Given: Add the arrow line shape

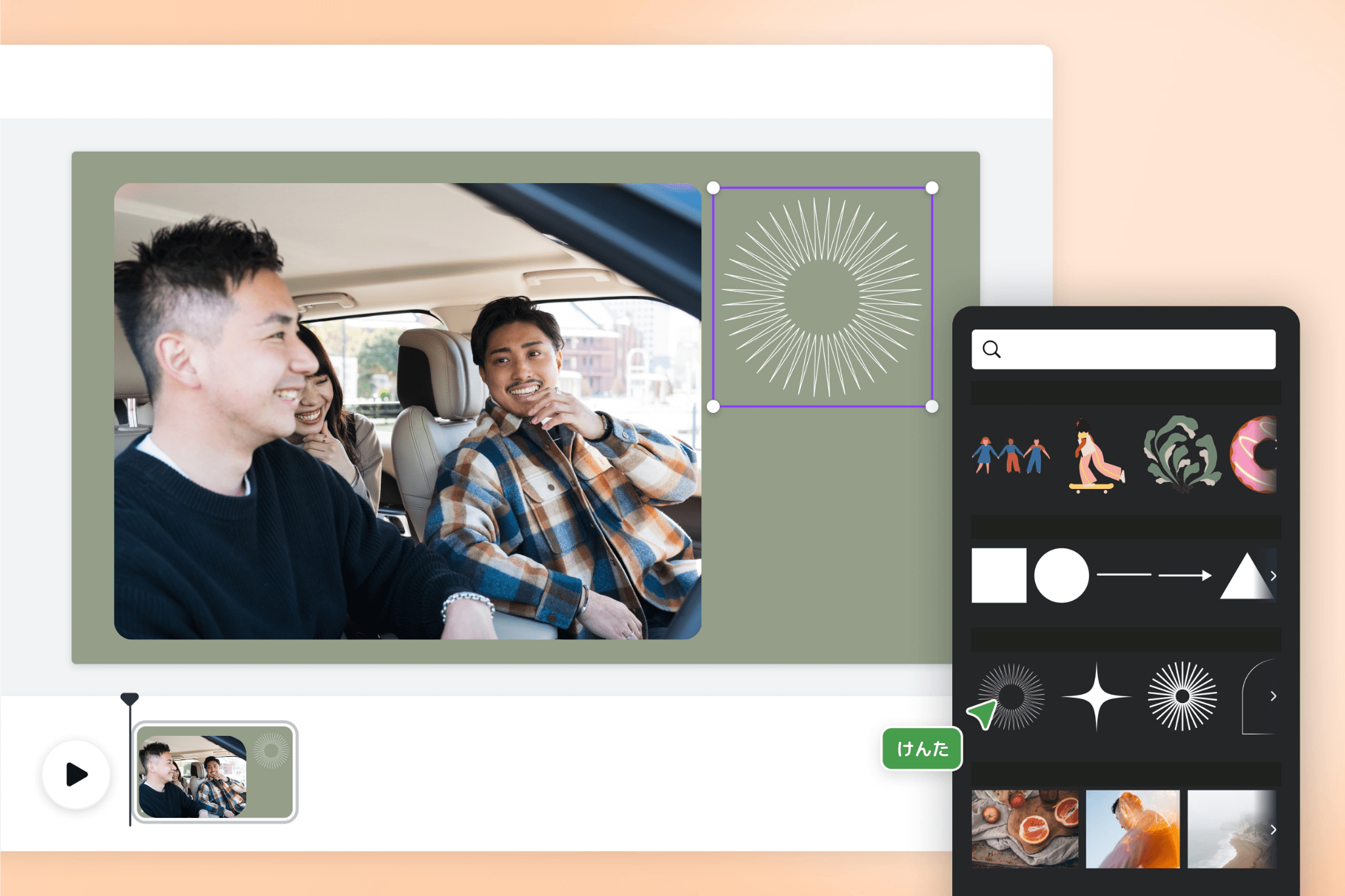Looking at the screenshot, I should pos(1185,576).
